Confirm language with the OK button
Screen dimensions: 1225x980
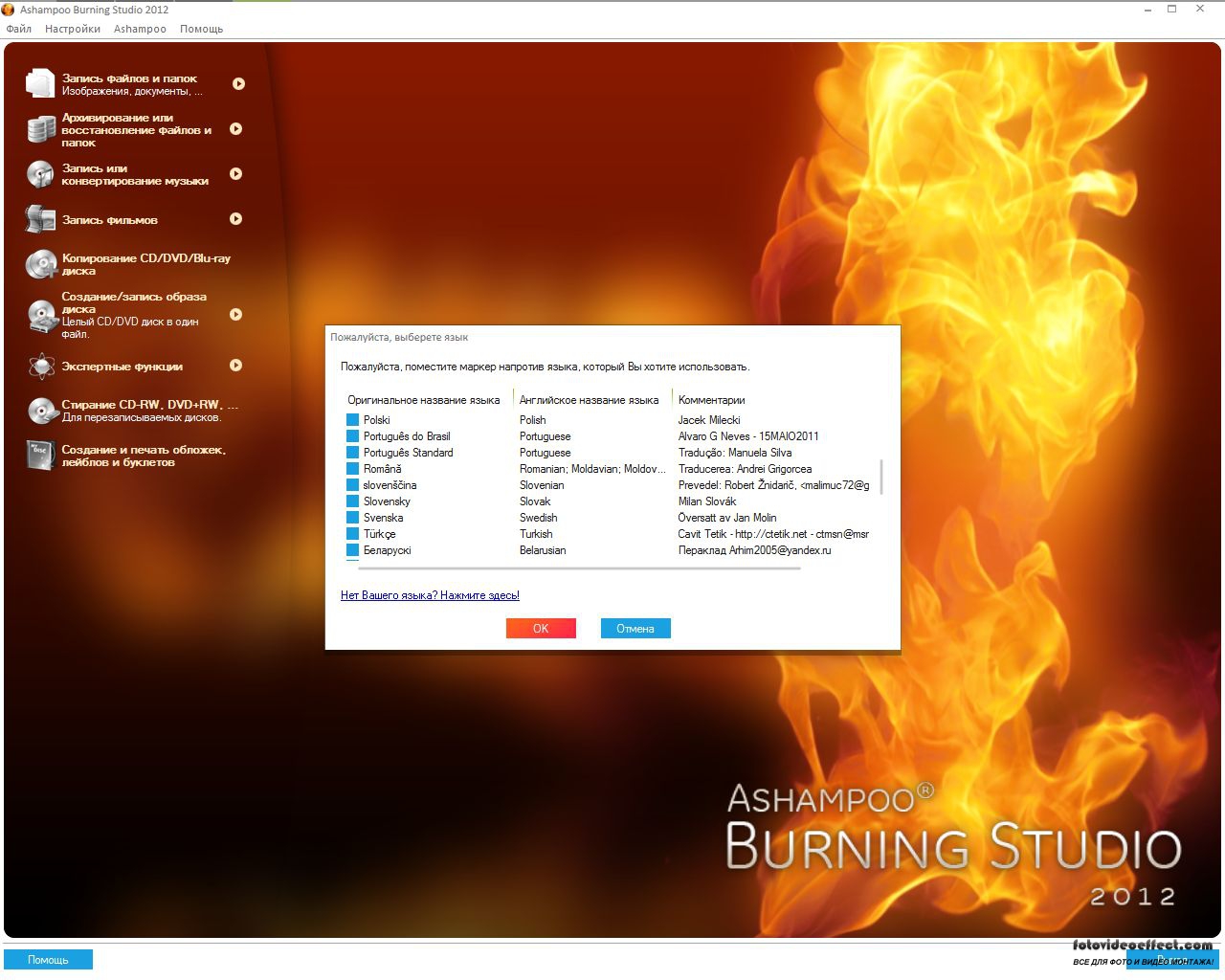coord(541,629)
